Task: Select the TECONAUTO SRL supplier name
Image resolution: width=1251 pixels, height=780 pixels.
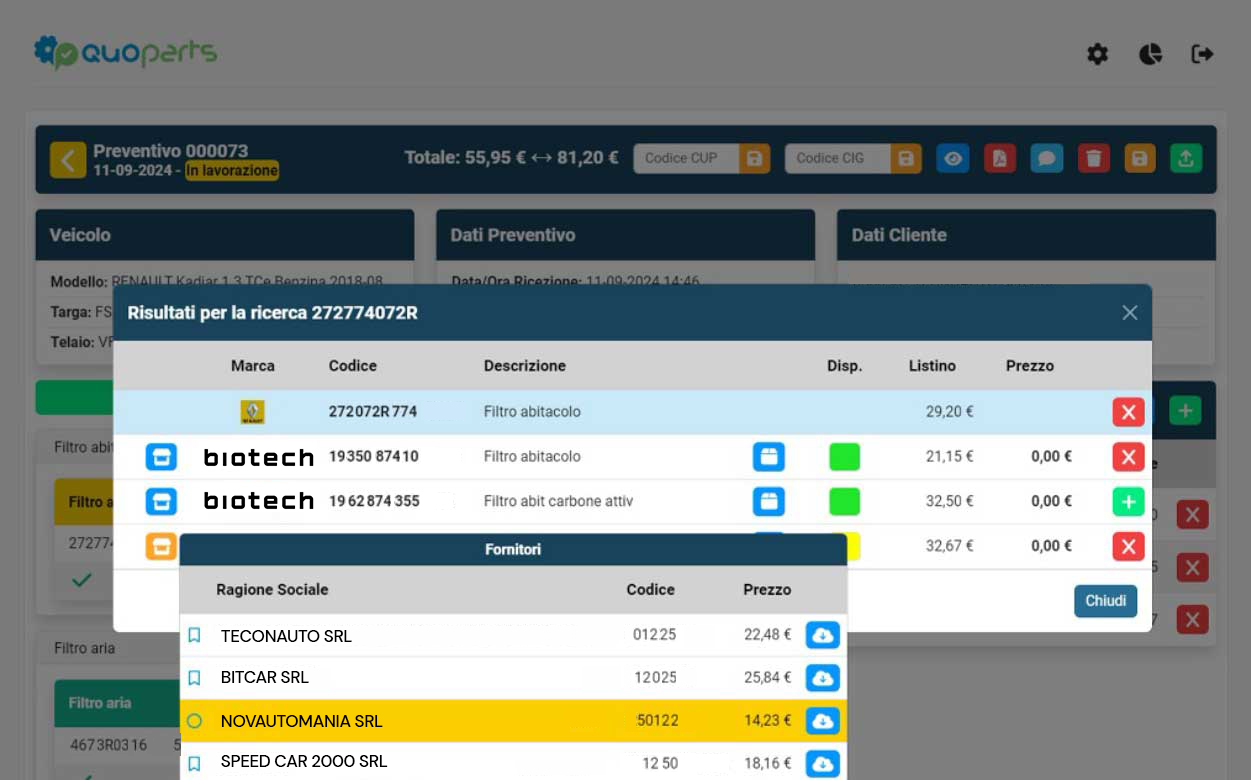Action: point(286,636)
